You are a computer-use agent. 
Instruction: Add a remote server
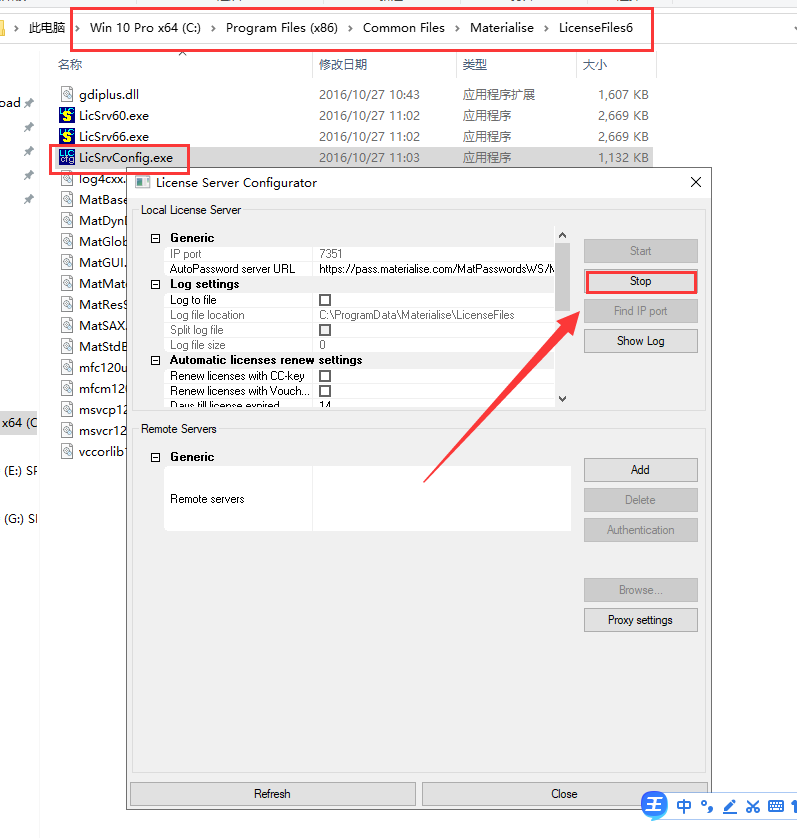[x=641, y=470]
